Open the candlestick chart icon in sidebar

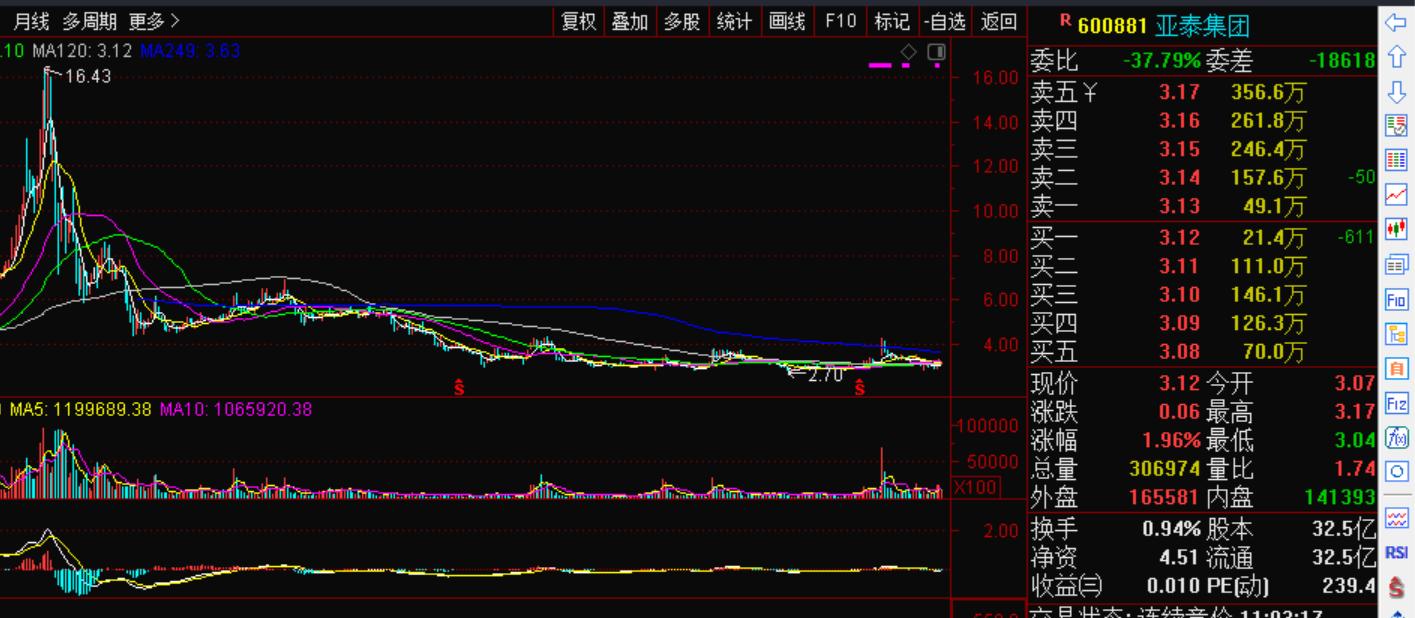pos(1396,229)
